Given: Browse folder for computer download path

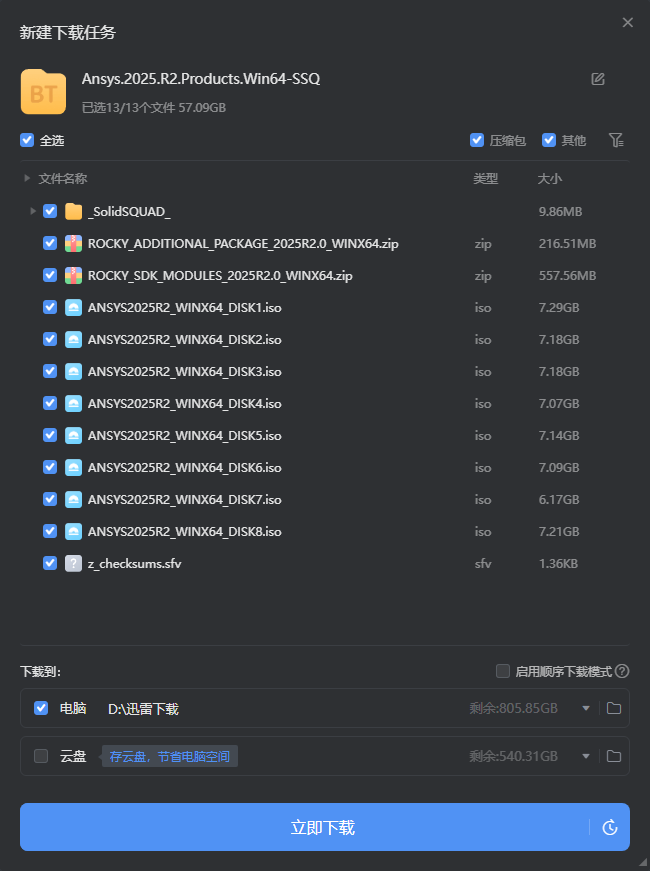Looking at the screenshot, I should pyautogui.click(x=613, y=708).
